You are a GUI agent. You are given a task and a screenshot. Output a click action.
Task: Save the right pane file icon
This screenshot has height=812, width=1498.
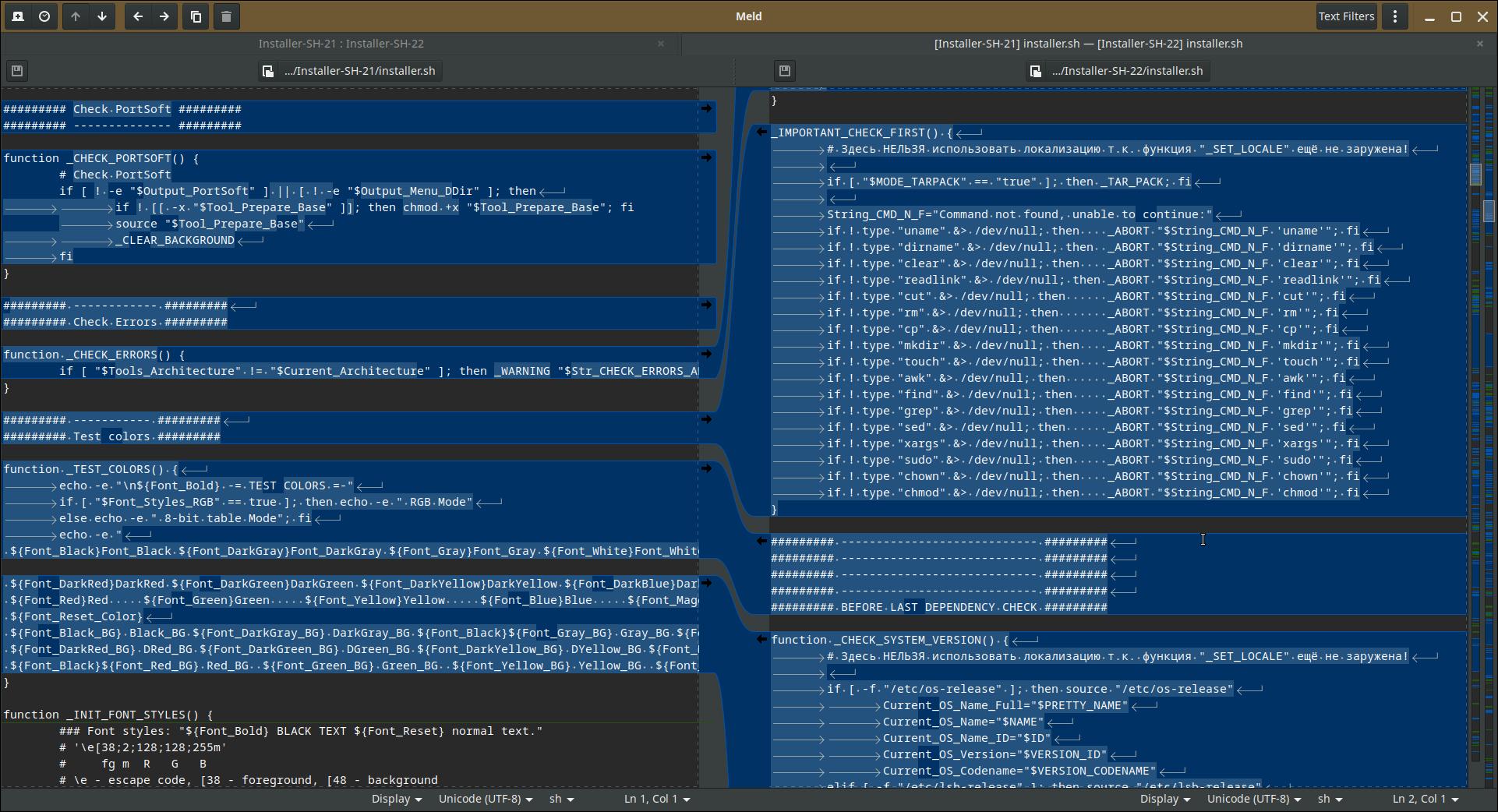click(785, 71)
